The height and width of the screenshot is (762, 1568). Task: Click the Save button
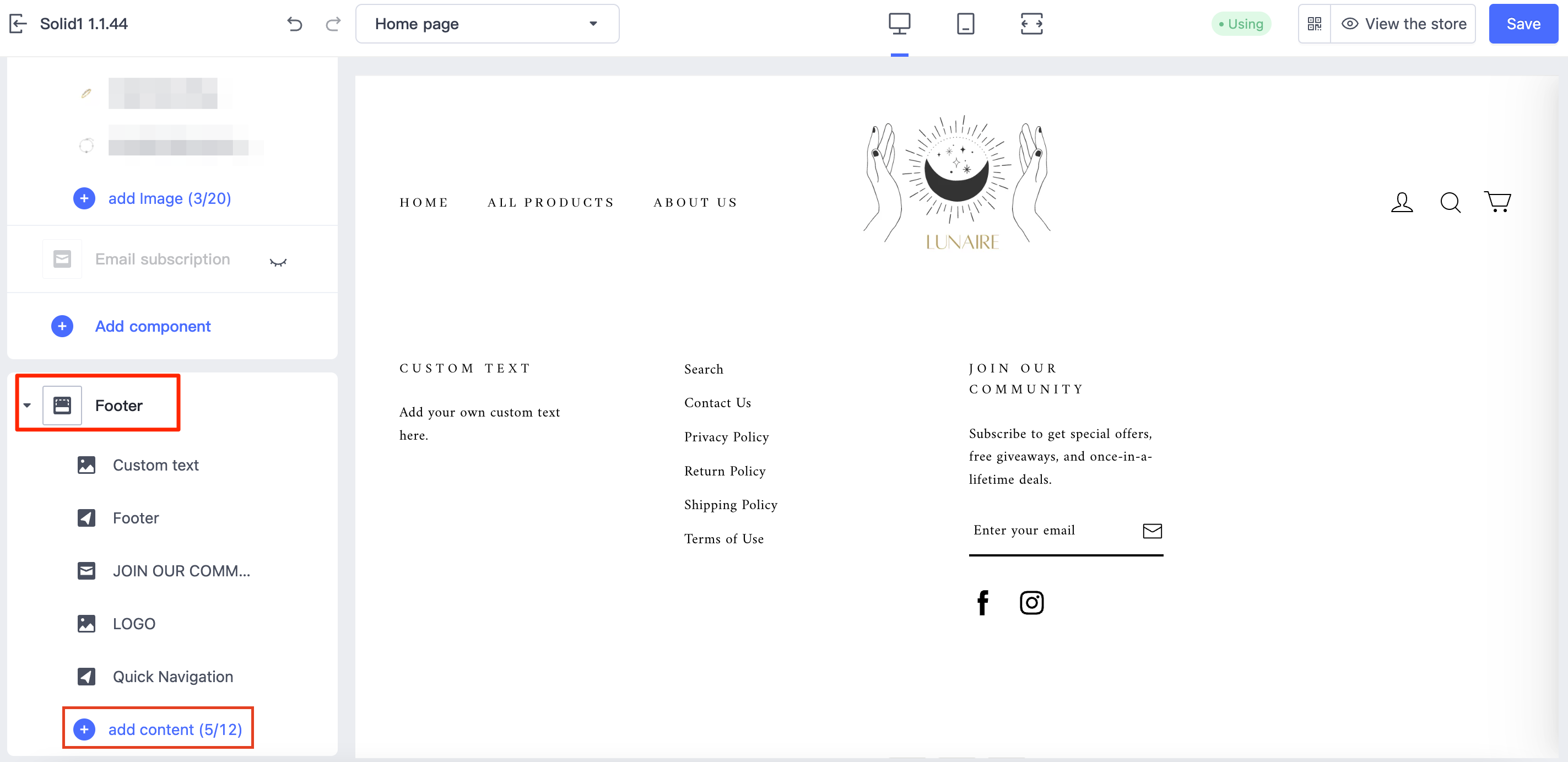(1523, 24)
